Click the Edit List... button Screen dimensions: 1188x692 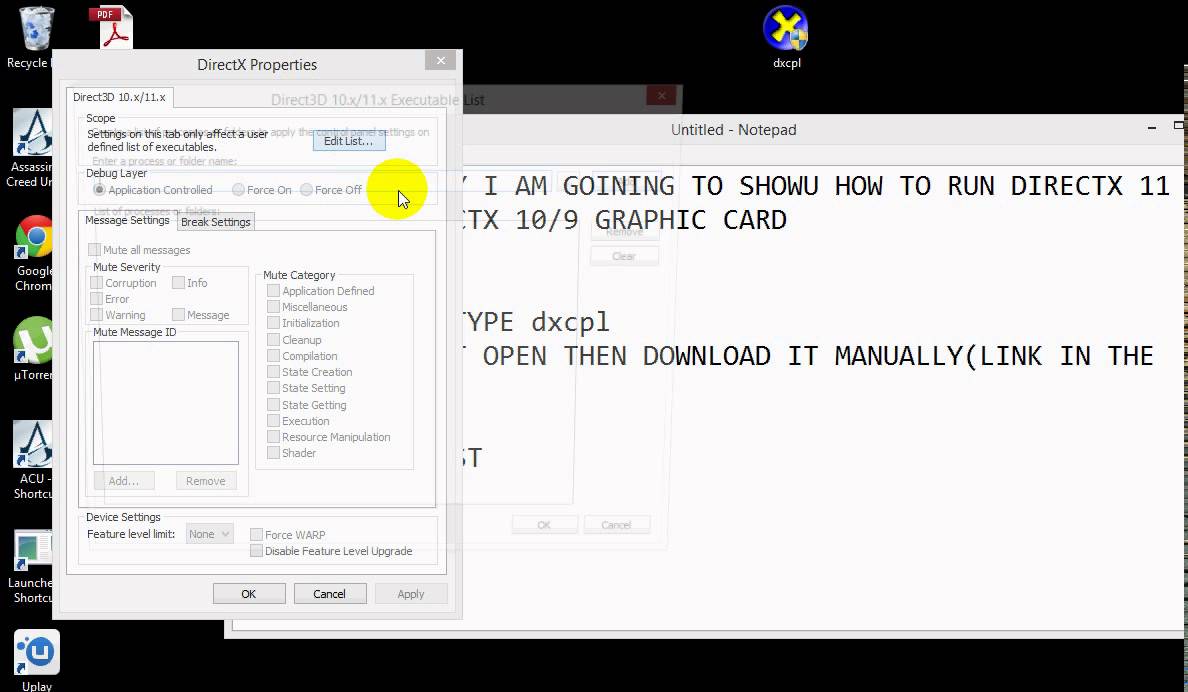click(x=349, y=141)
